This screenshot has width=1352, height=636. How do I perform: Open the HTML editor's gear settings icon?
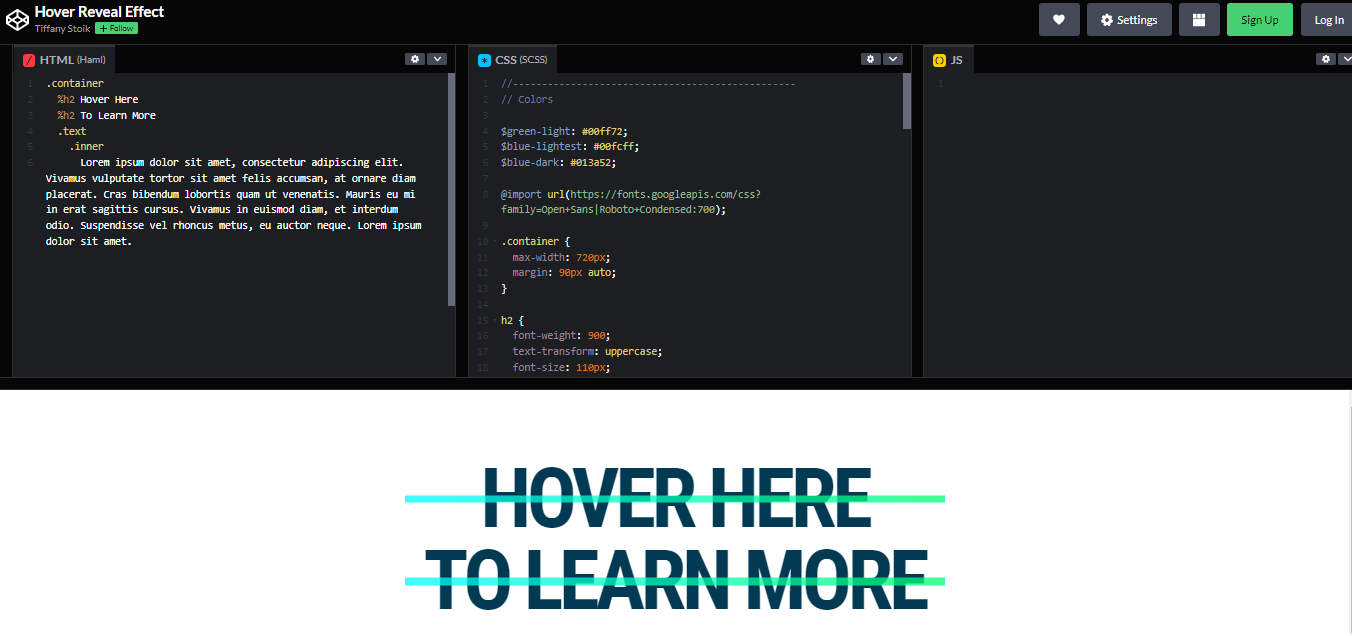pos(415,59)
